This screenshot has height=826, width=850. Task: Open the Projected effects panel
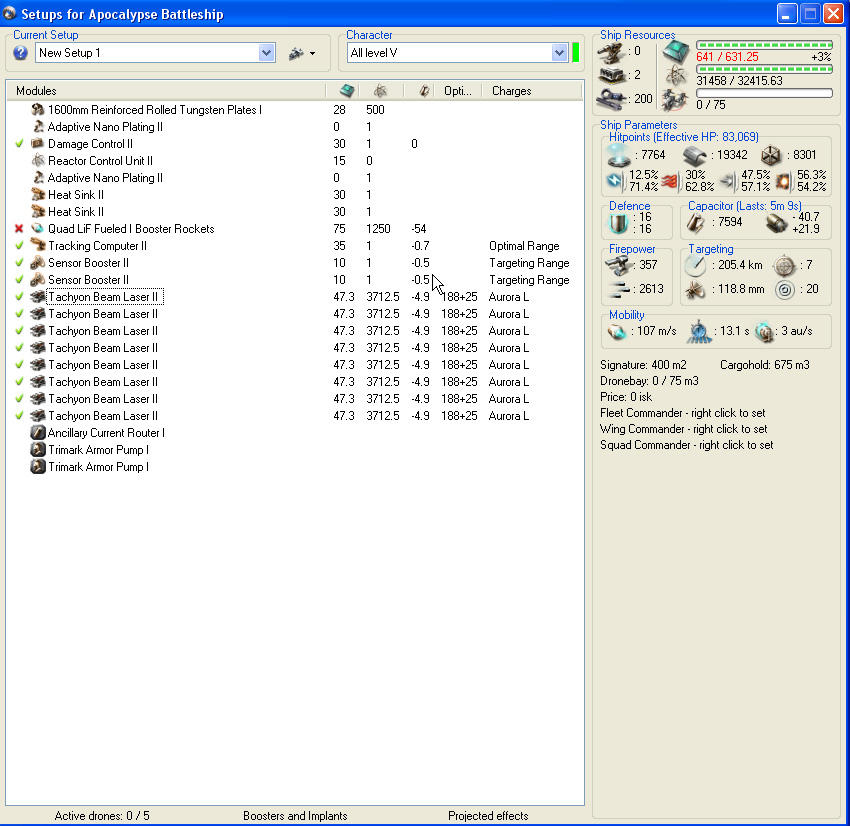pyautogui.click(x=488, y=816)
